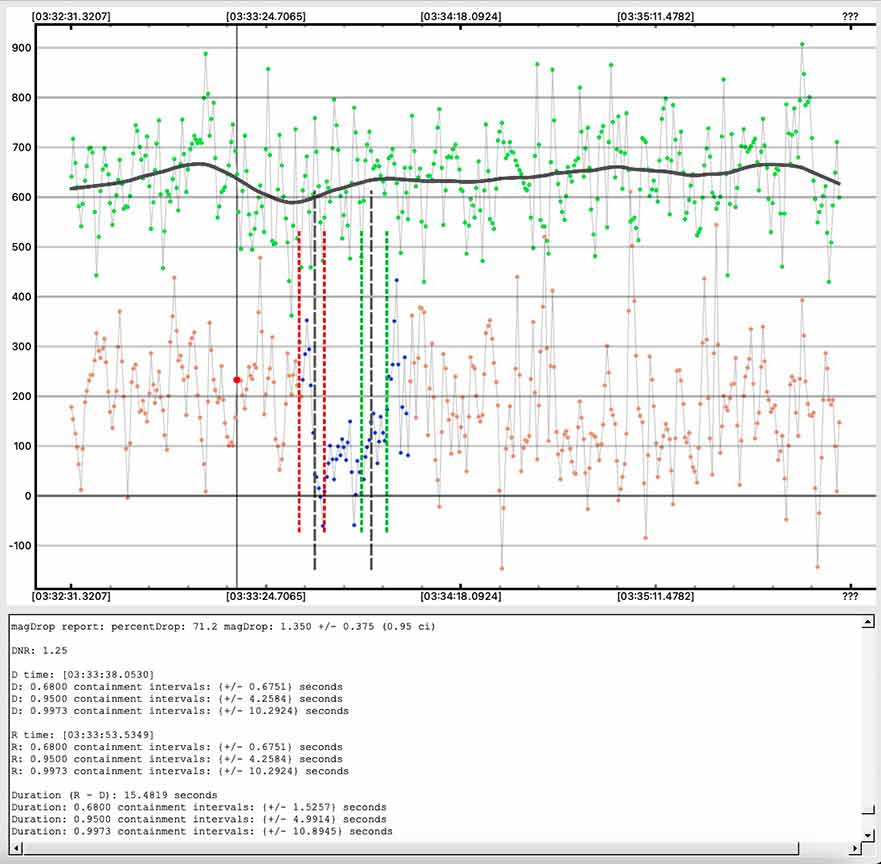The height and width of the screenshot is (864, 881).
Task: Click the 'D: 0.9500 containment intervals' line
Action: point(177,699)
